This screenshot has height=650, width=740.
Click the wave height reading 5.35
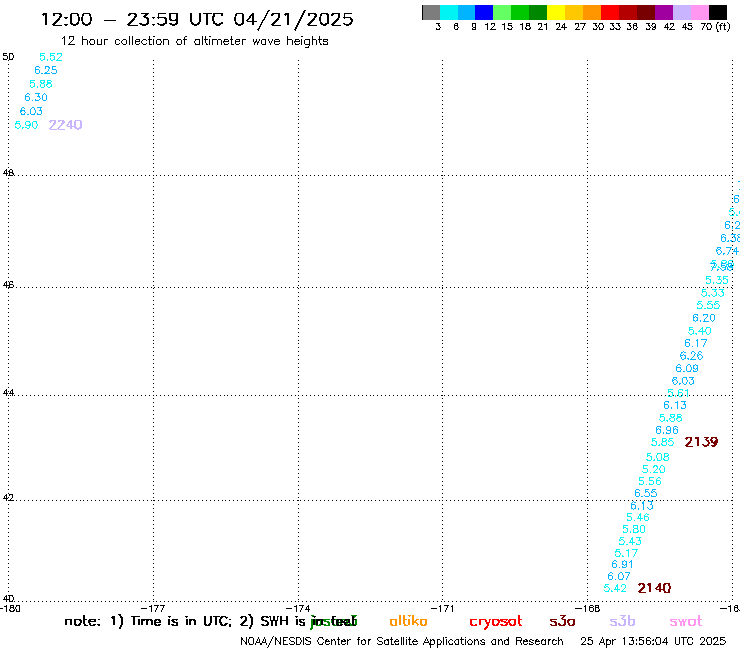click(x=717, y=280)
